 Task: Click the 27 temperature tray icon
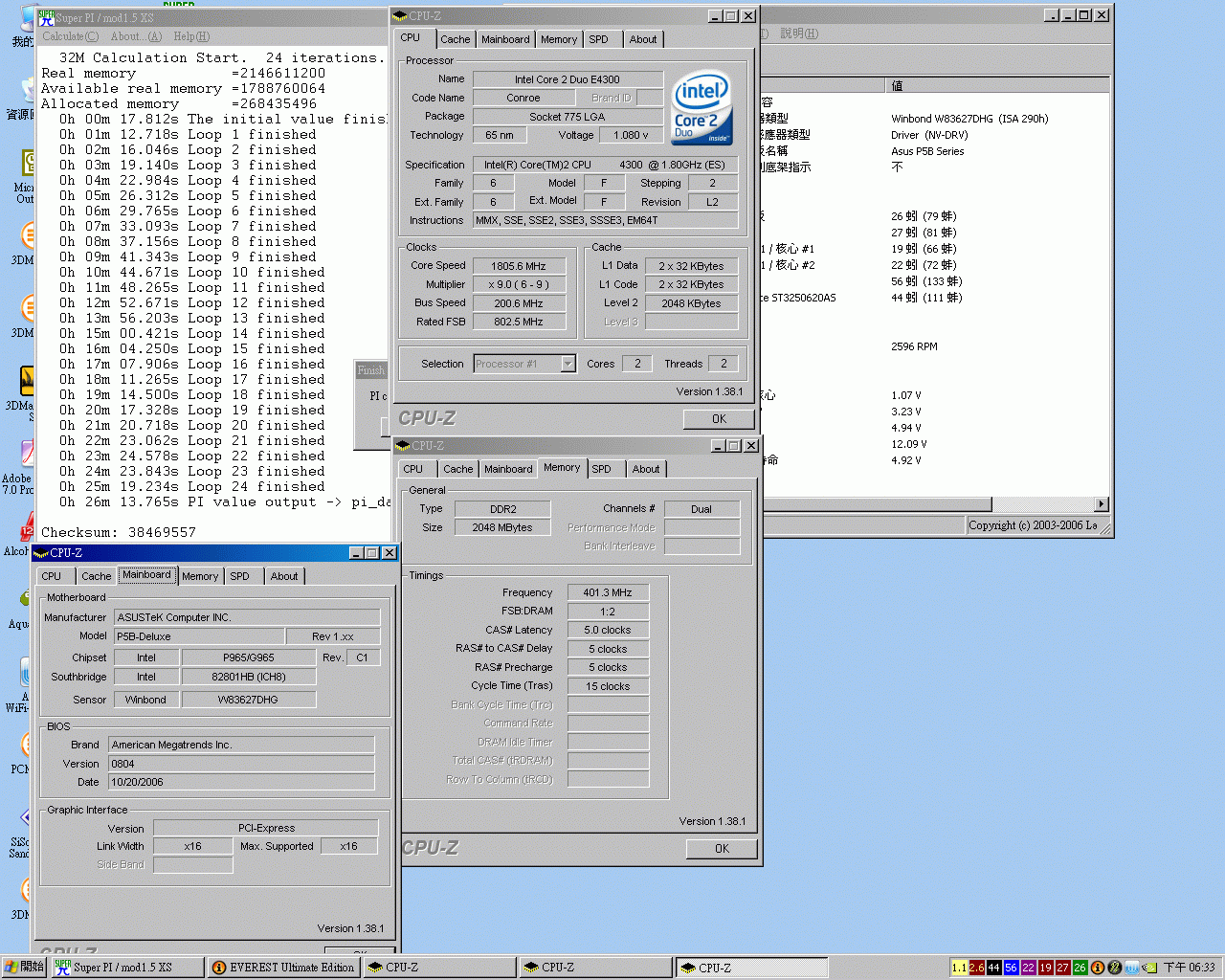[x=1062, y=968]
